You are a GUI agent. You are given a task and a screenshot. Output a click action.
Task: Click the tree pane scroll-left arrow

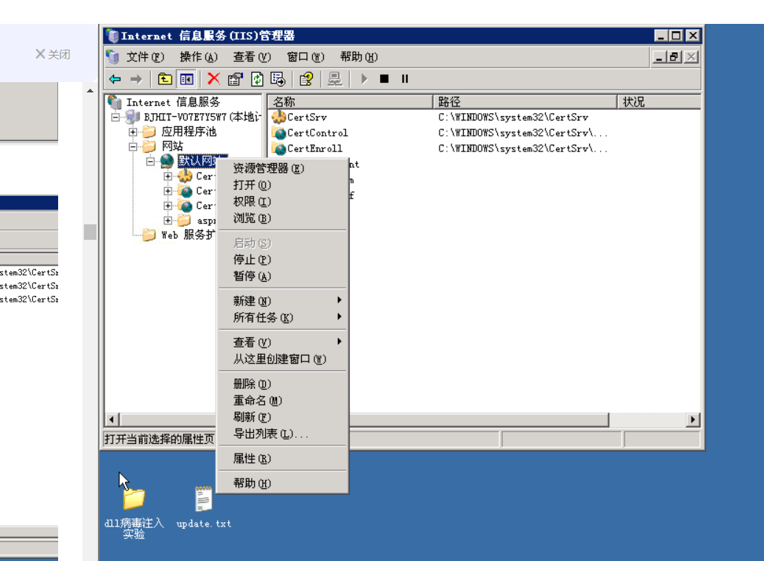[112, 419]
